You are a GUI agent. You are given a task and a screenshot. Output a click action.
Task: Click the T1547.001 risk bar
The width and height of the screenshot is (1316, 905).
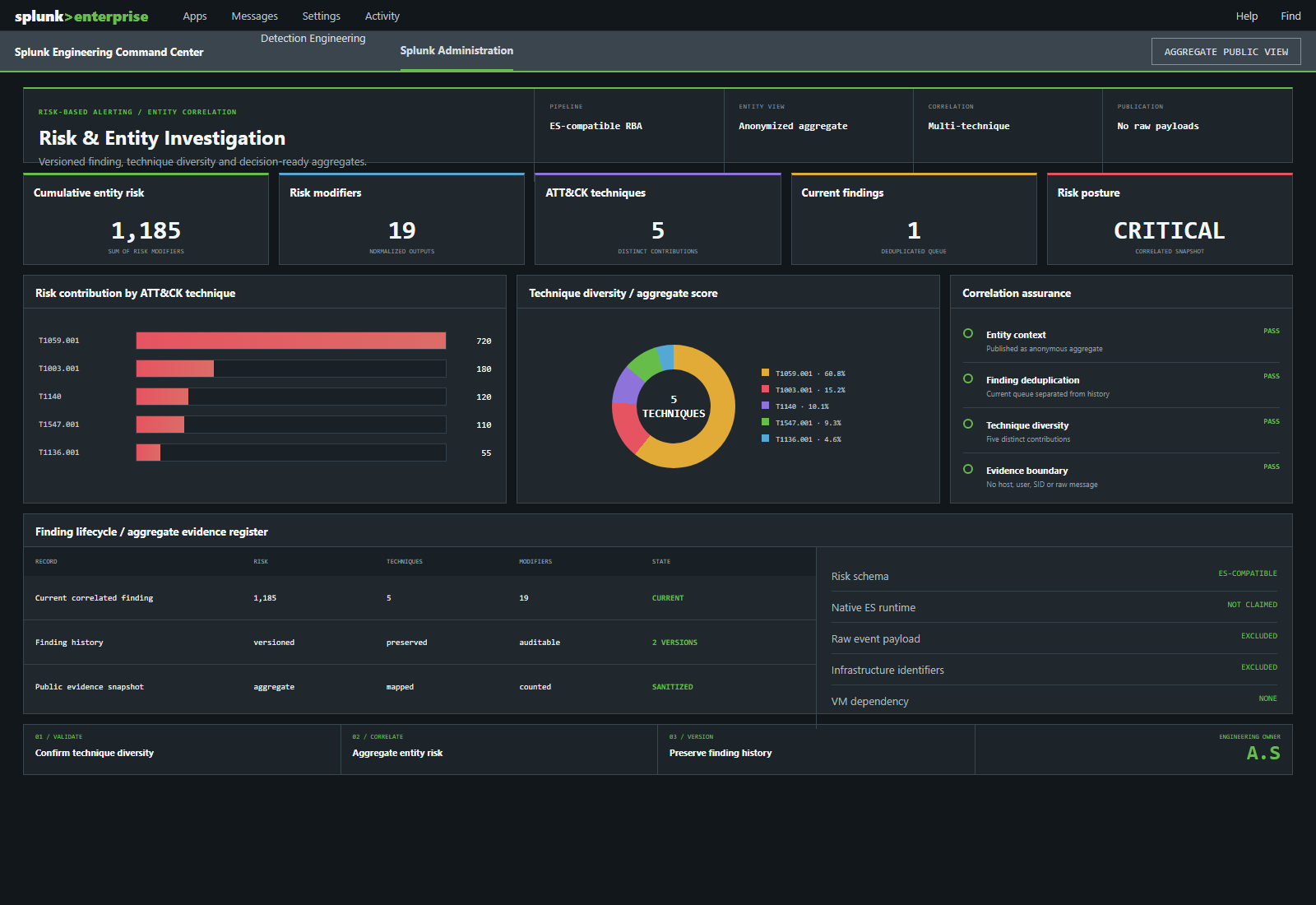(x=160, y=425)
